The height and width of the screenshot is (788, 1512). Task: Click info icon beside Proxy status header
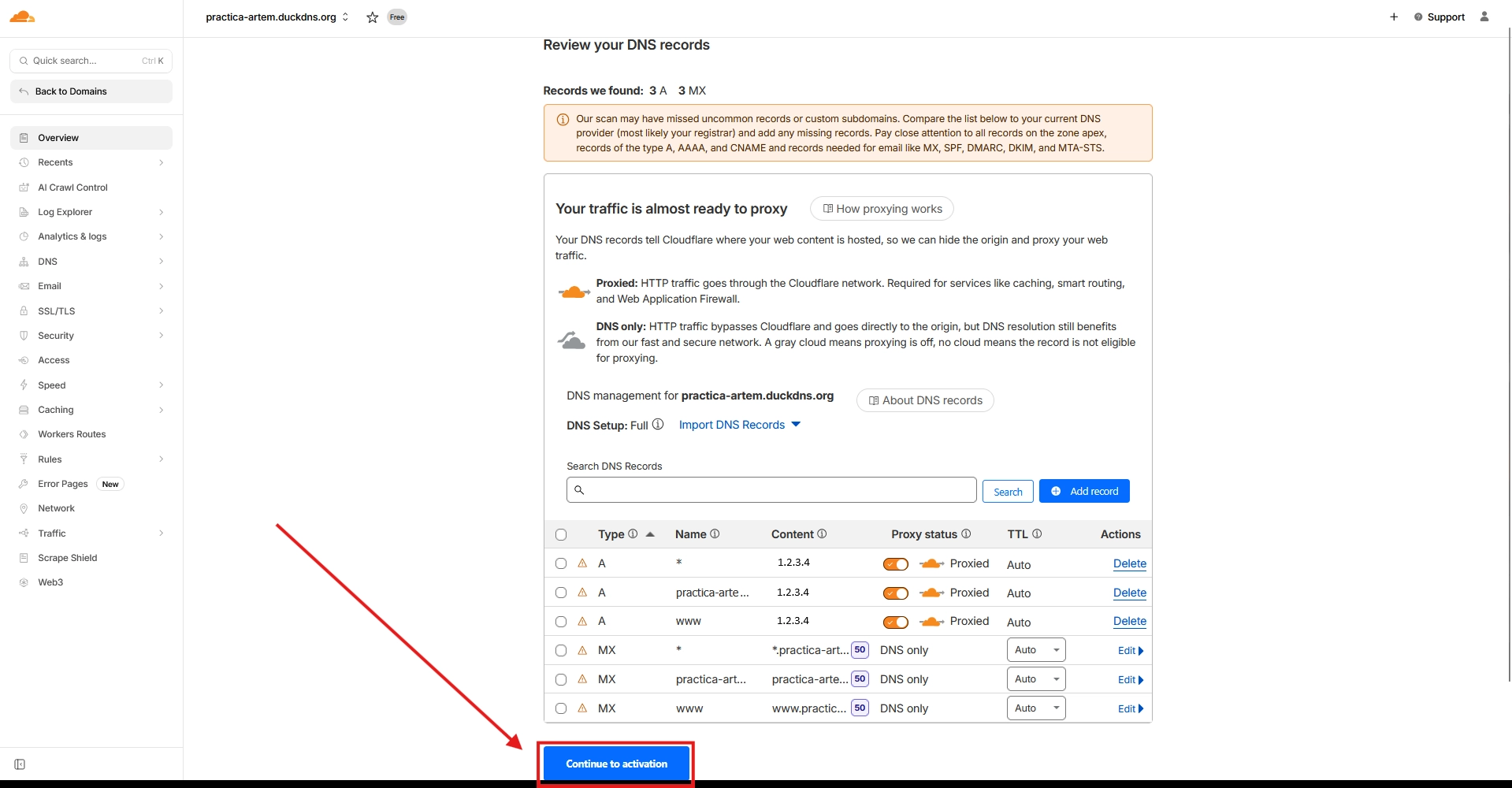pyautogui.click(x=966, y=533)
